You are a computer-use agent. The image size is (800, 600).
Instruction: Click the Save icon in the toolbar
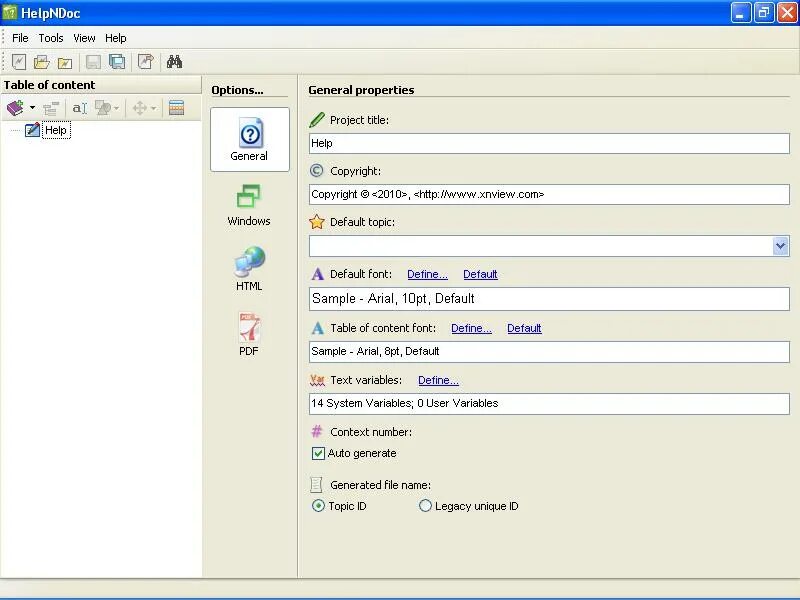(92, 62)
